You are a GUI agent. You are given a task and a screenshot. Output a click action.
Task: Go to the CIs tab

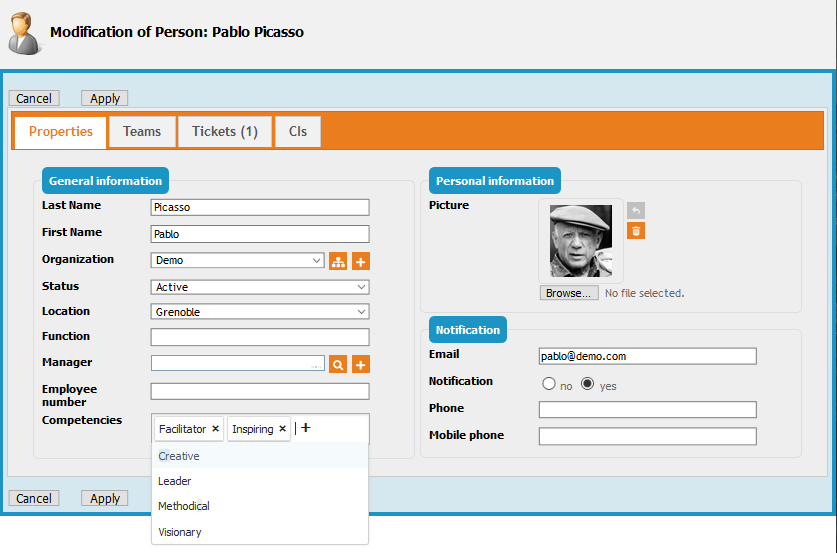point(298,131)
